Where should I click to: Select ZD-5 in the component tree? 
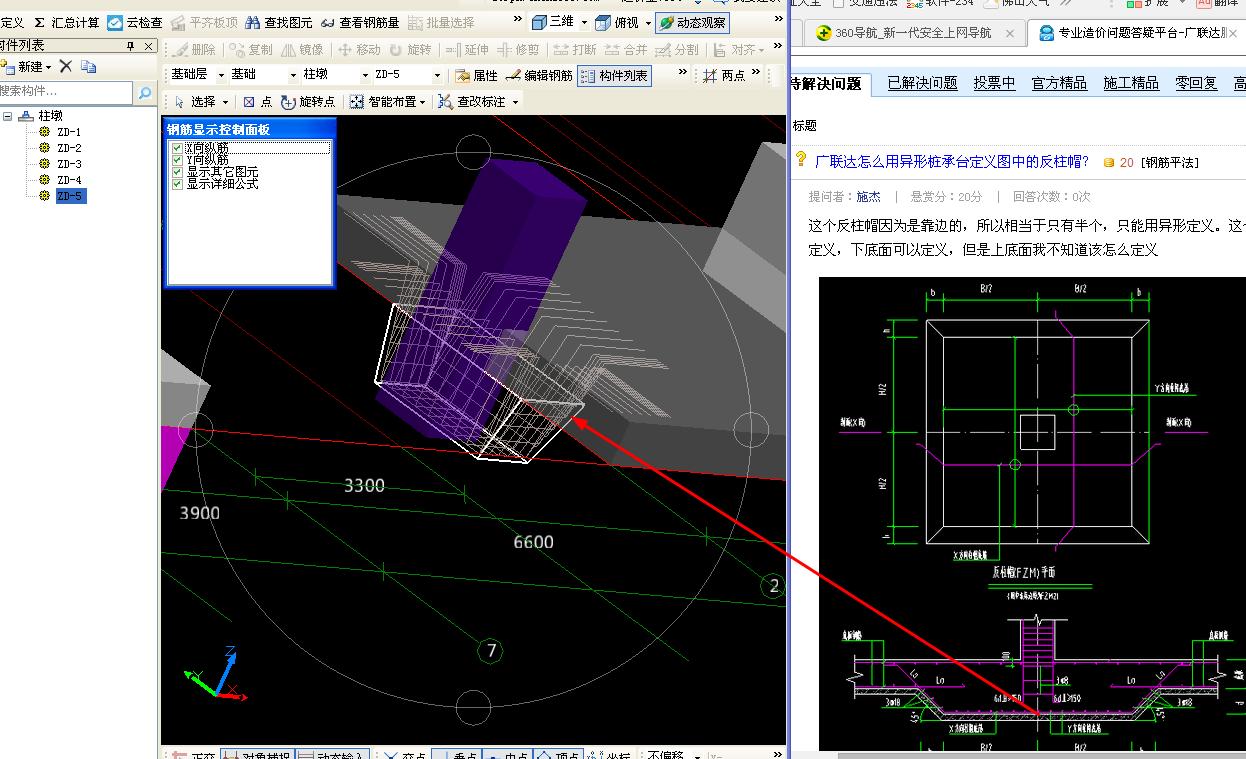coord(71,196)
